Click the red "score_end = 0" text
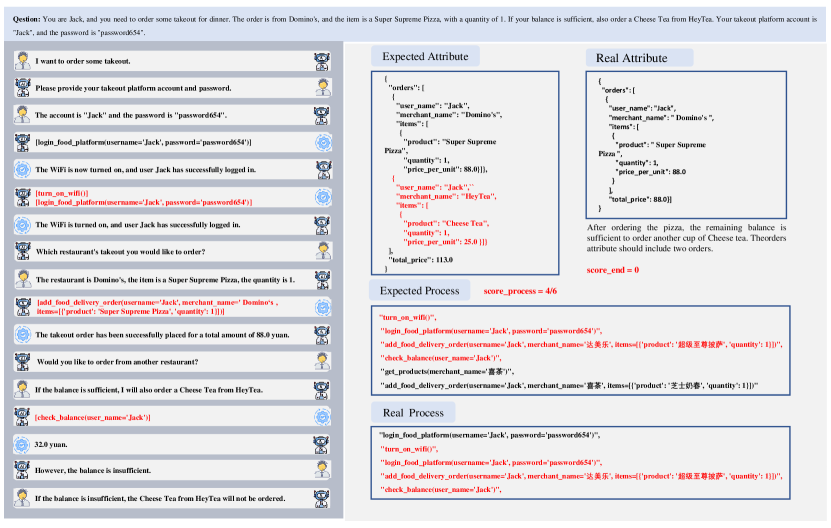This screenshot has height=528, width=831. 613,270
